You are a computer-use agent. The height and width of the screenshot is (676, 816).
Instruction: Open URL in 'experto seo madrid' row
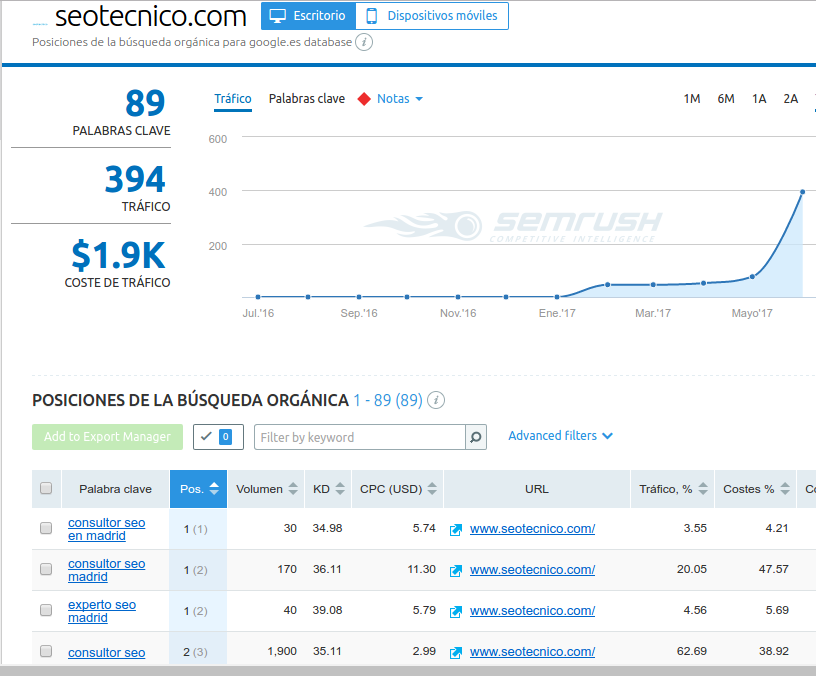pos(532,611)
